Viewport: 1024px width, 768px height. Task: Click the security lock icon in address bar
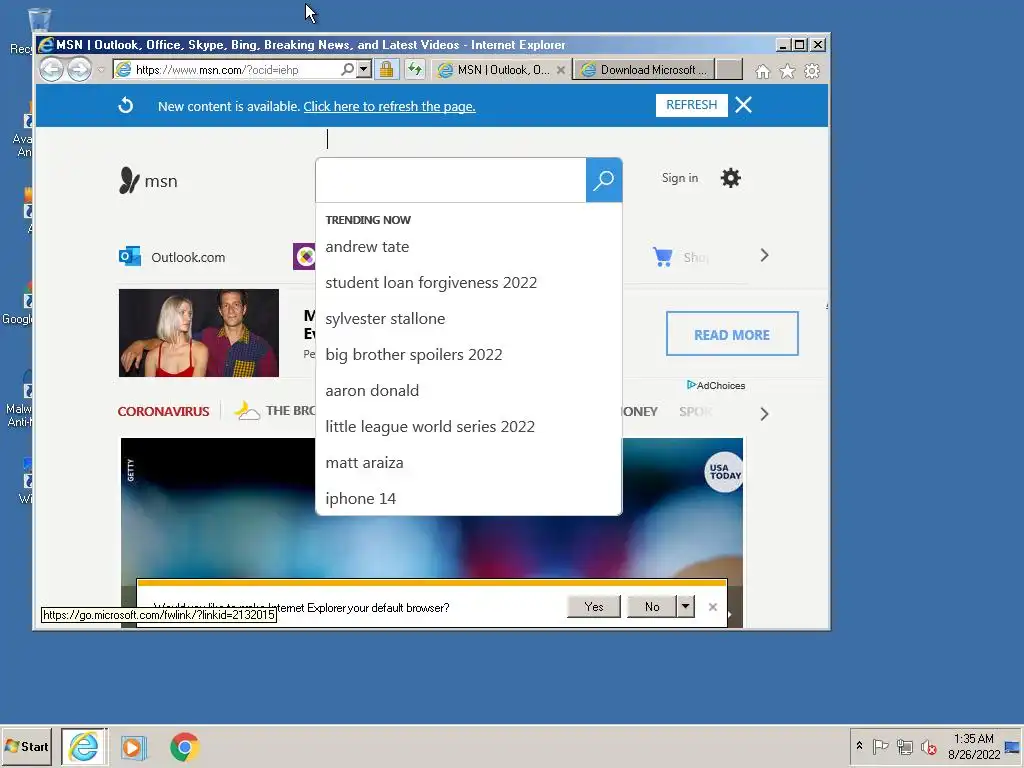tap(387, 69)
